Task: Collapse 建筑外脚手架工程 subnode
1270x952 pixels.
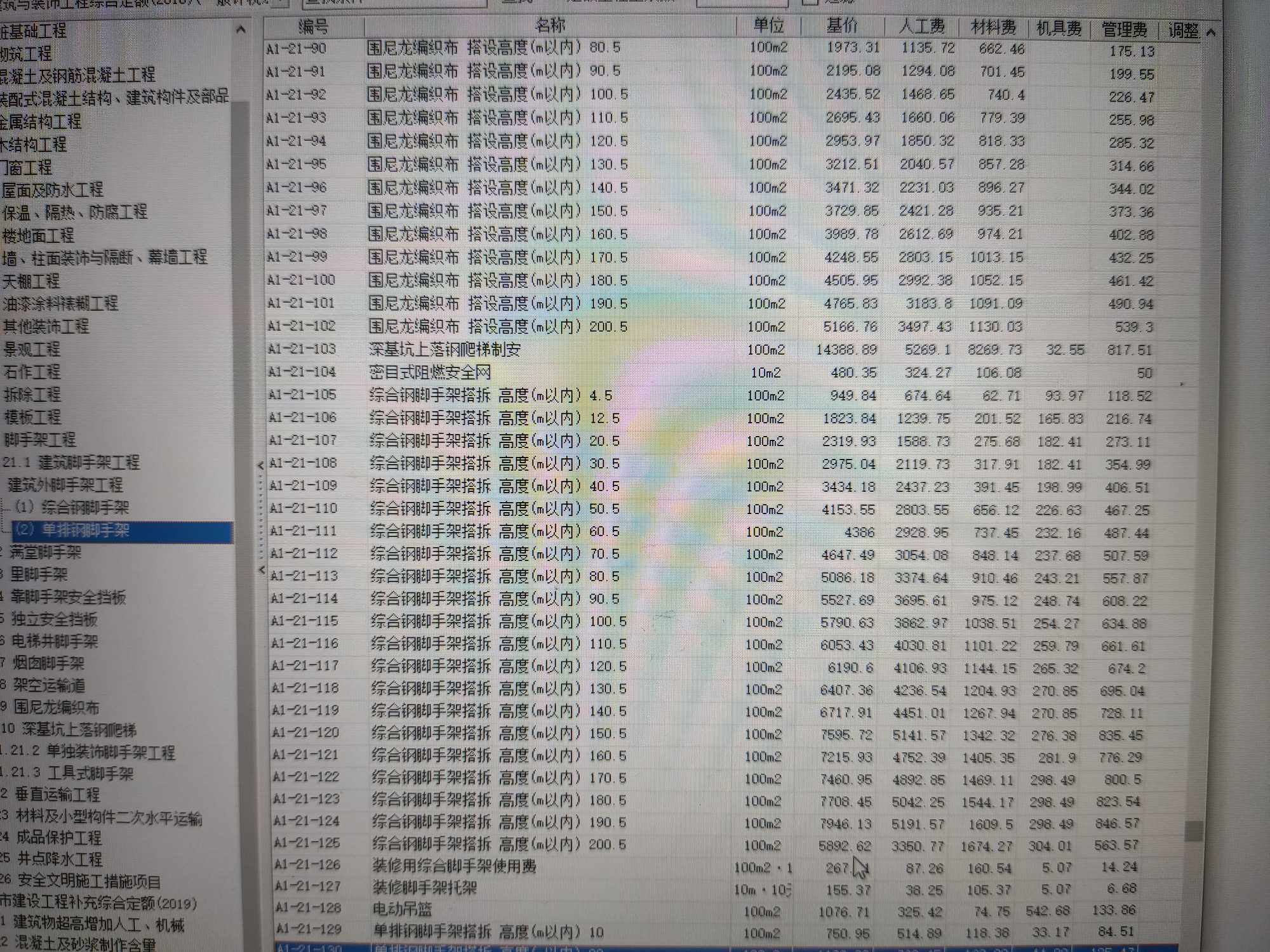Action: pos(65,485)
